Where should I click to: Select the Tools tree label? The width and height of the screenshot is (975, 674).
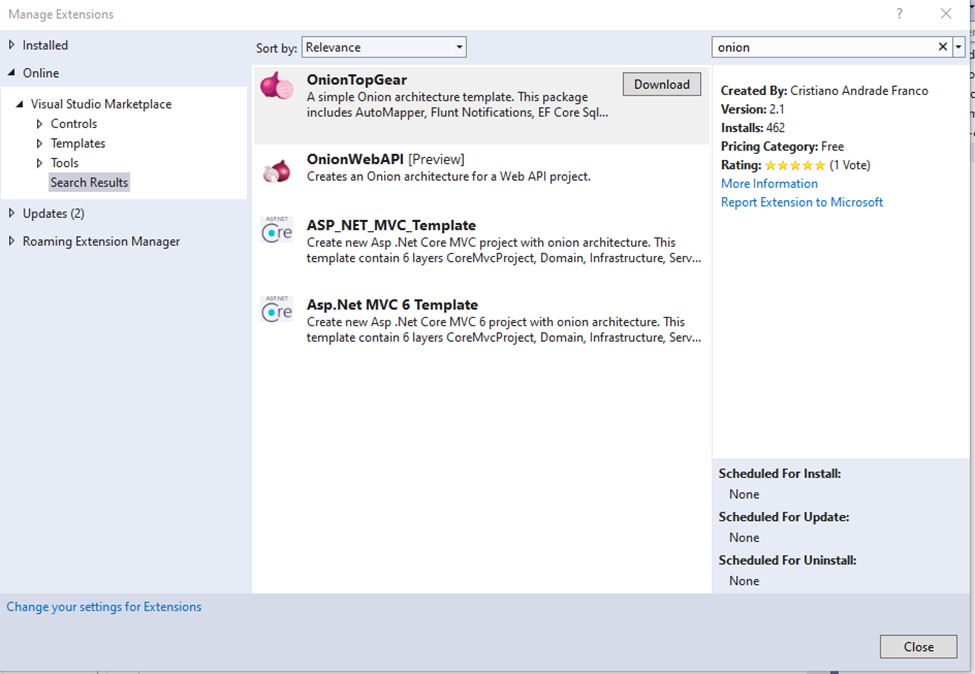[65, 163]
